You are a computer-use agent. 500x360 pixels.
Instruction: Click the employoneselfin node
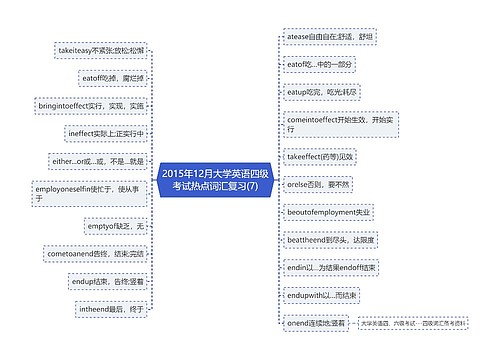[x=89, y=194]
